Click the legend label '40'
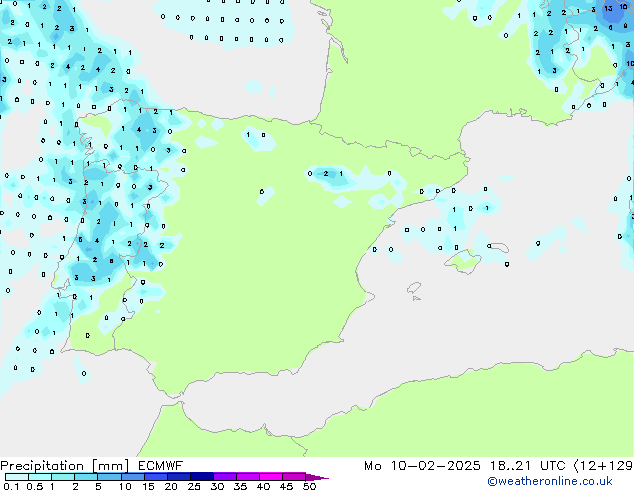This screenshot has height=490, width=634. 263,486
